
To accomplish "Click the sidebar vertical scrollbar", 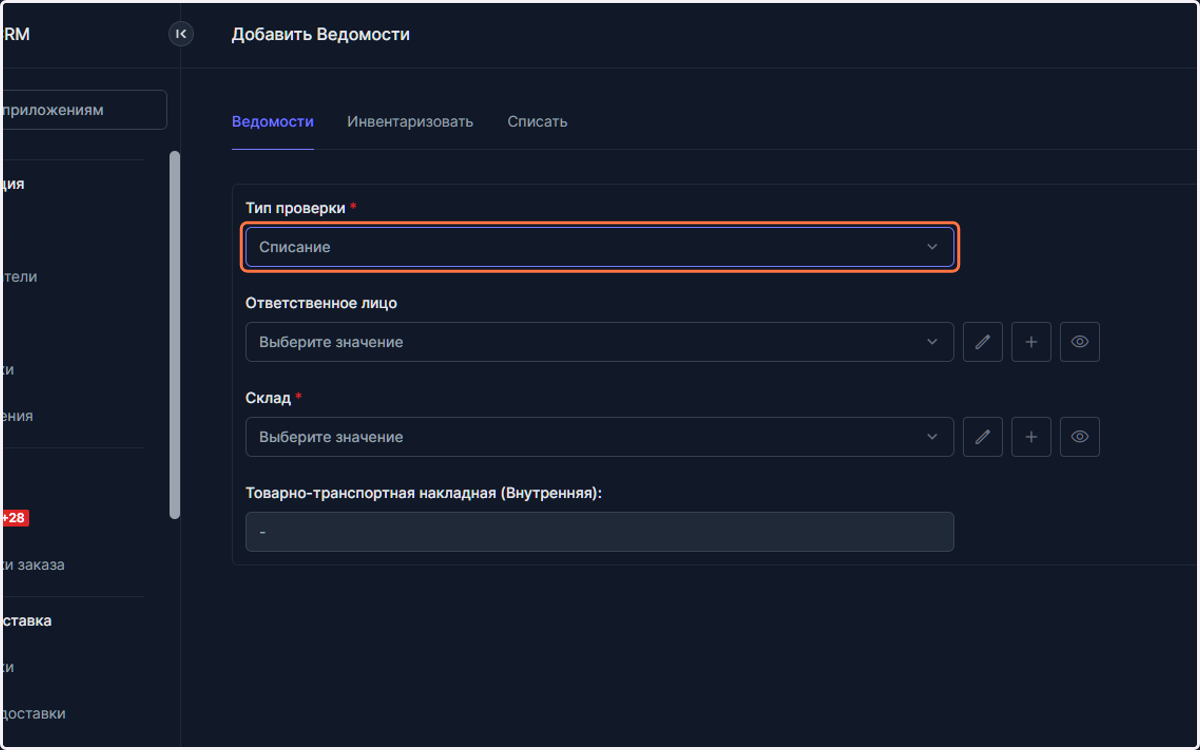I will click(x=175, y=335).
